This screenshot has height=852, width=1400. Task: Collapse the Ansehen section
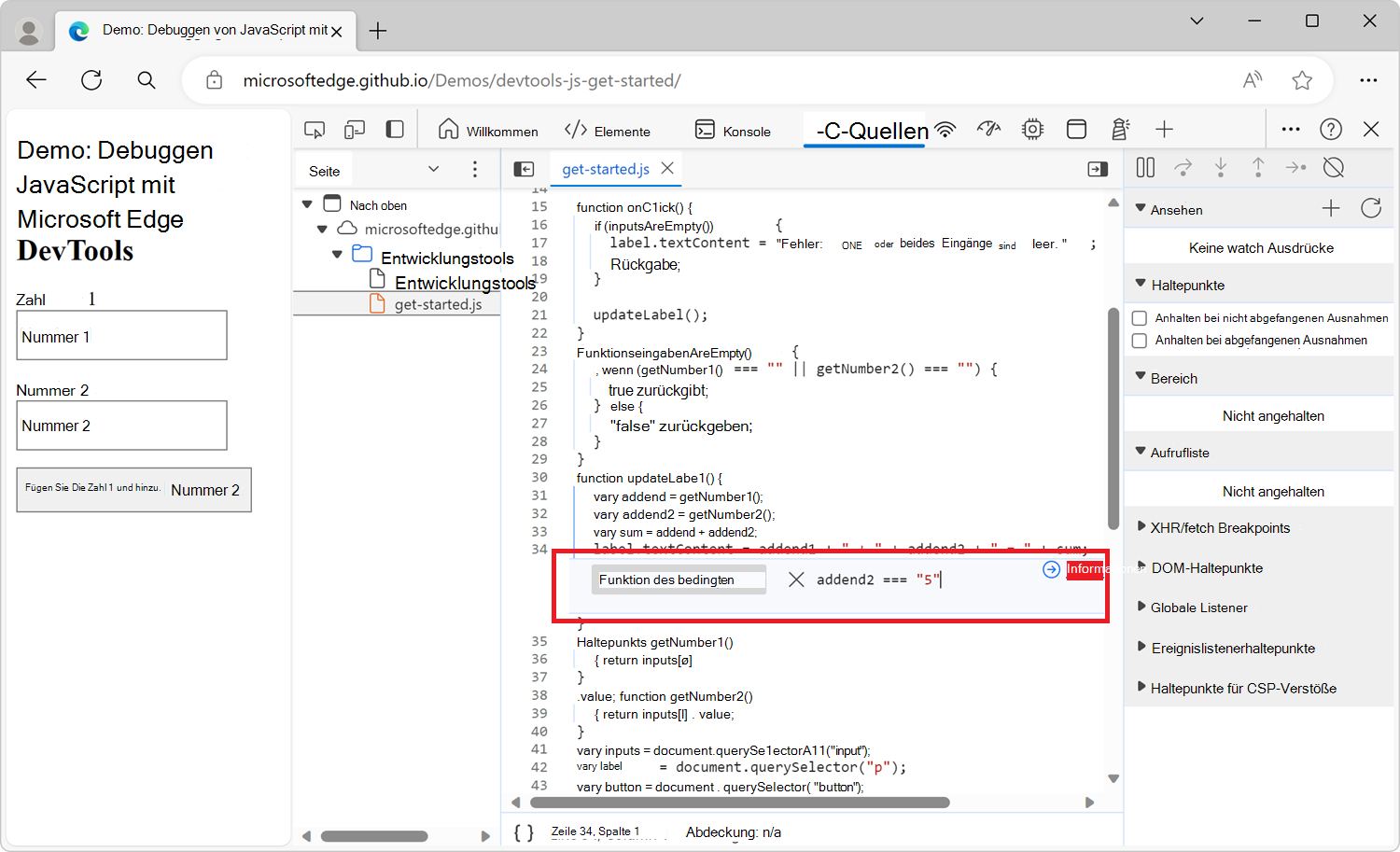(x=1141, y=208)
